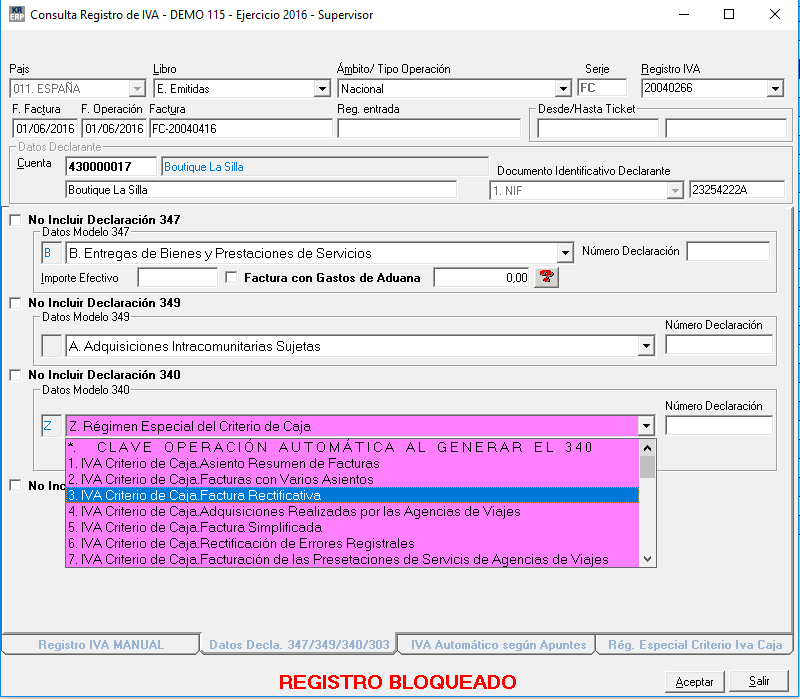
Task: Open the Libro dropdown showing E. Emitidas
Action: click(x=321, y=89)
